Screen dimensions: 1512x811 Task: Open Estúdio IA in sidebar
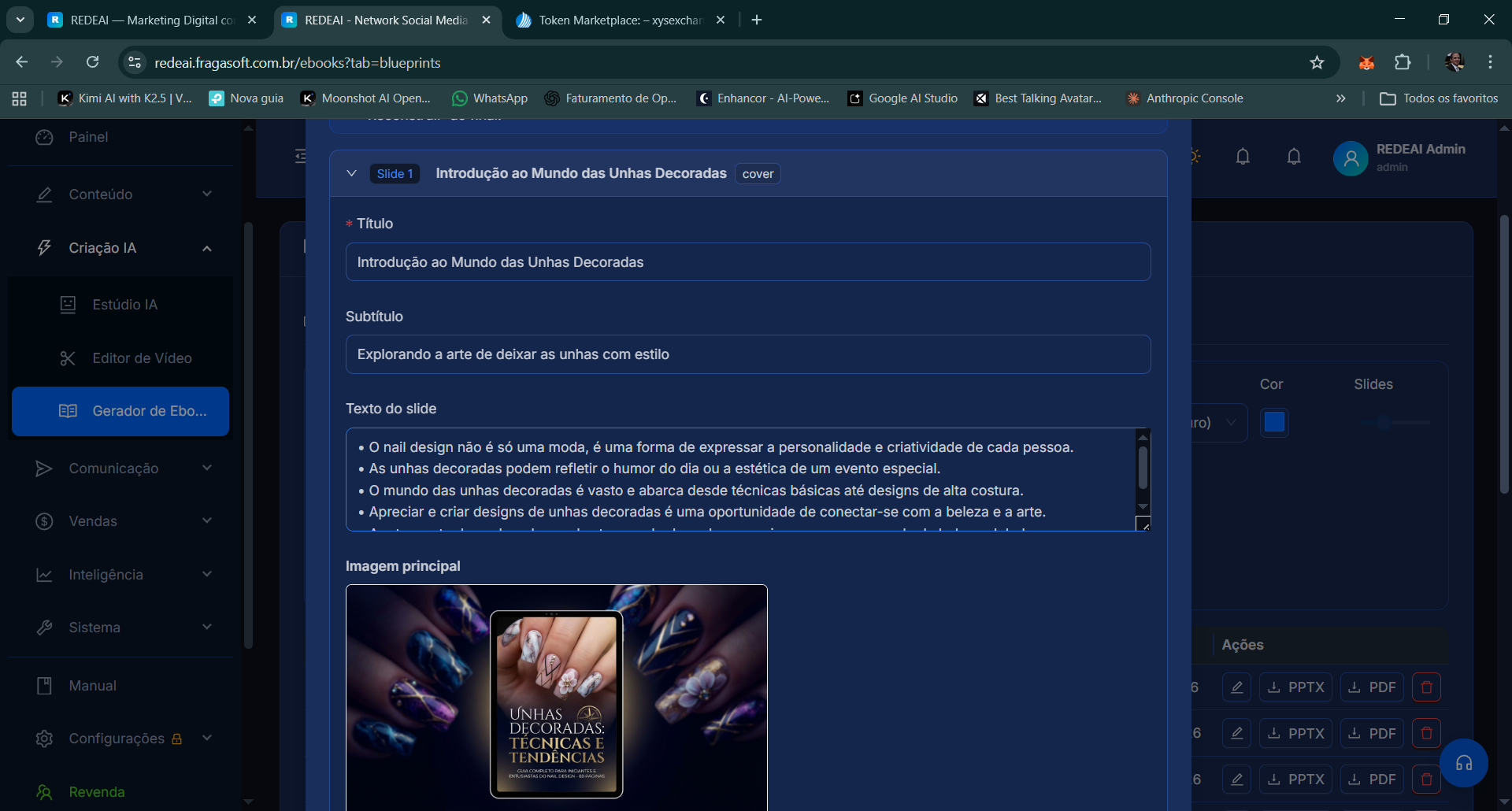pyautogui.click(x=120, y=305)
